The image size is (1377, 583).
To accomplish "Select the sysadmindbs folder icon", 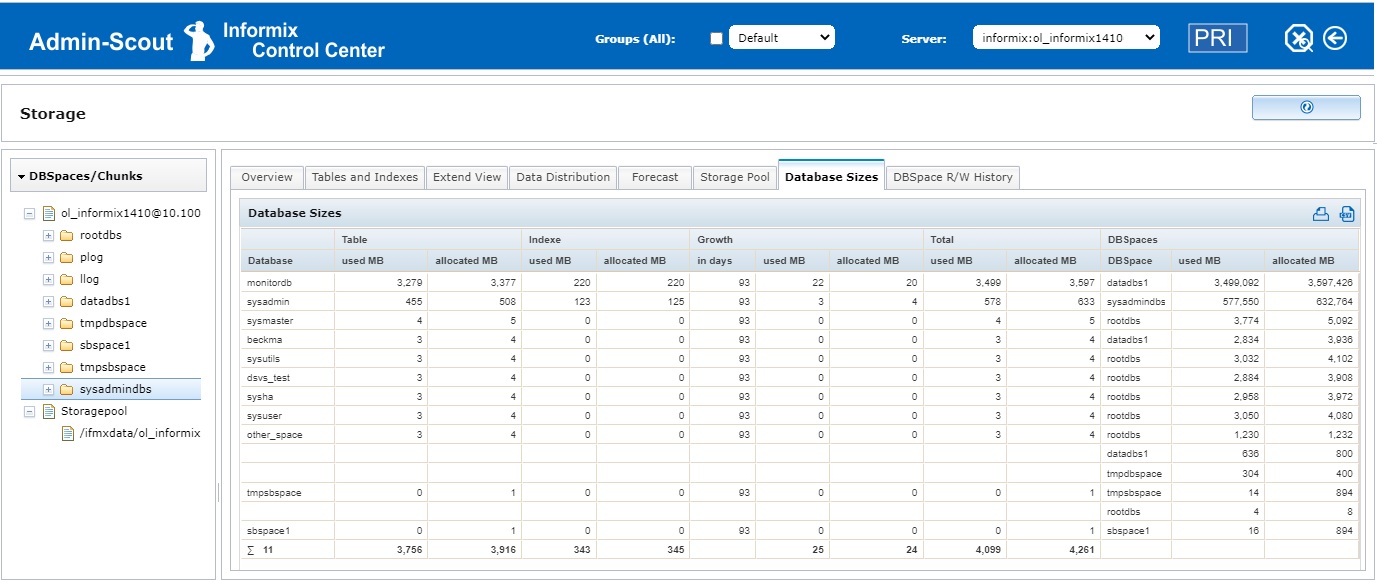I will click(67, 389).
